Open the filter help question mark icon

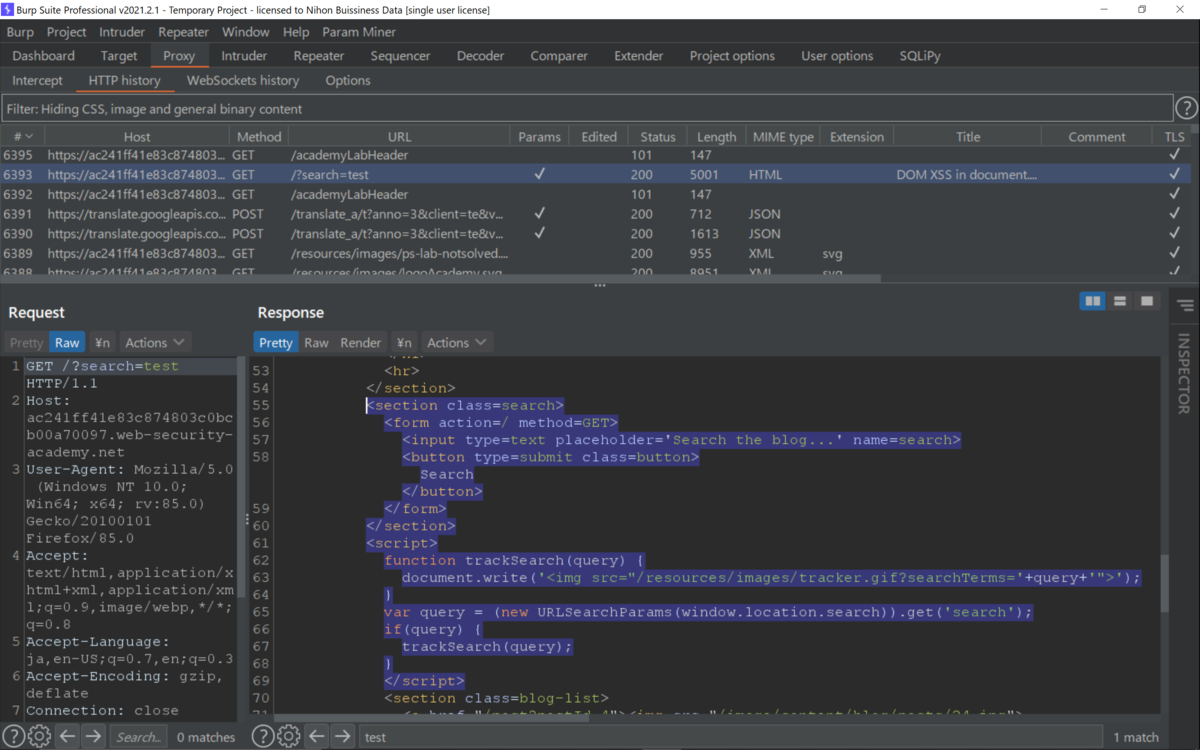pyautogui.click(x=1186, y=108)
